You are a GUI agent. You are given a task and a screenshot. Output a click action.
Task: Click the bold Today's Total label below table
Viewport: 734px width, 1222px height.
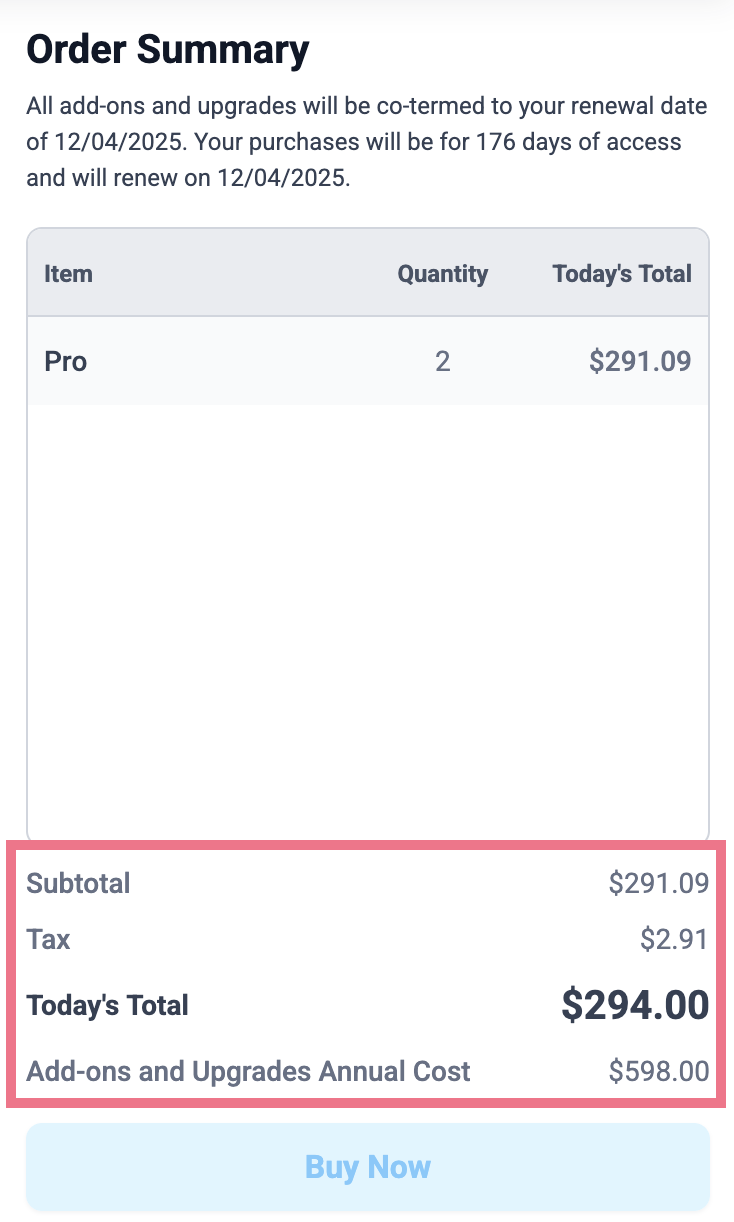(107, 1005)
